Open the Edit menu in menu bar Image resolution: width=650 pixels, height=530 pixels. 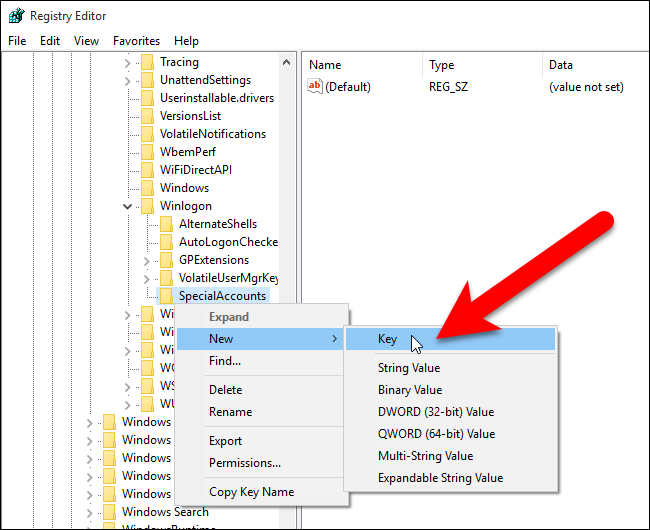click(x=50, y=41)
